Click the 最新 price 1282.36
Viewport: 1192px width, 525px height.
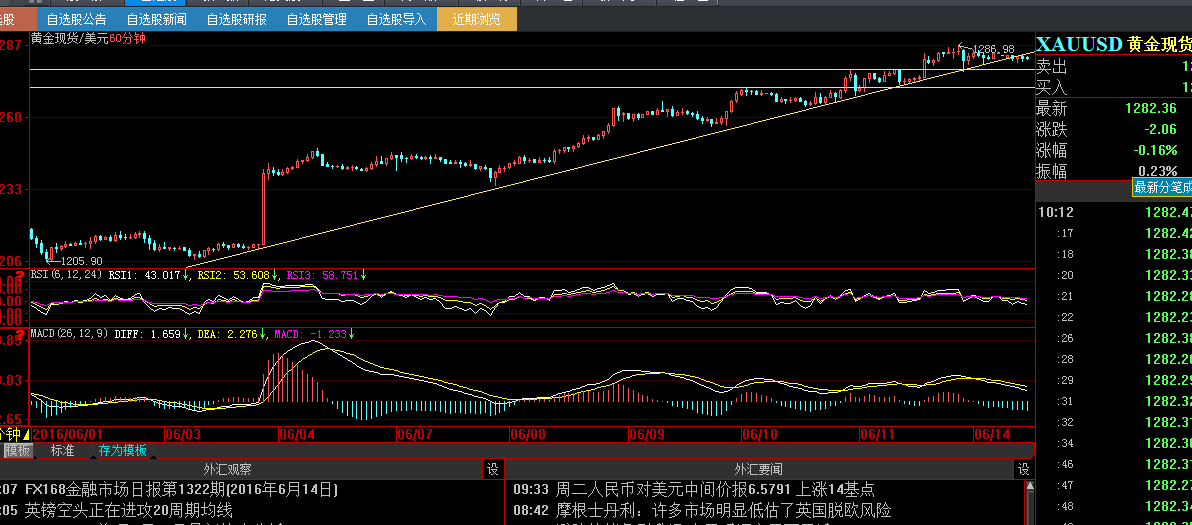[1153, 109]
